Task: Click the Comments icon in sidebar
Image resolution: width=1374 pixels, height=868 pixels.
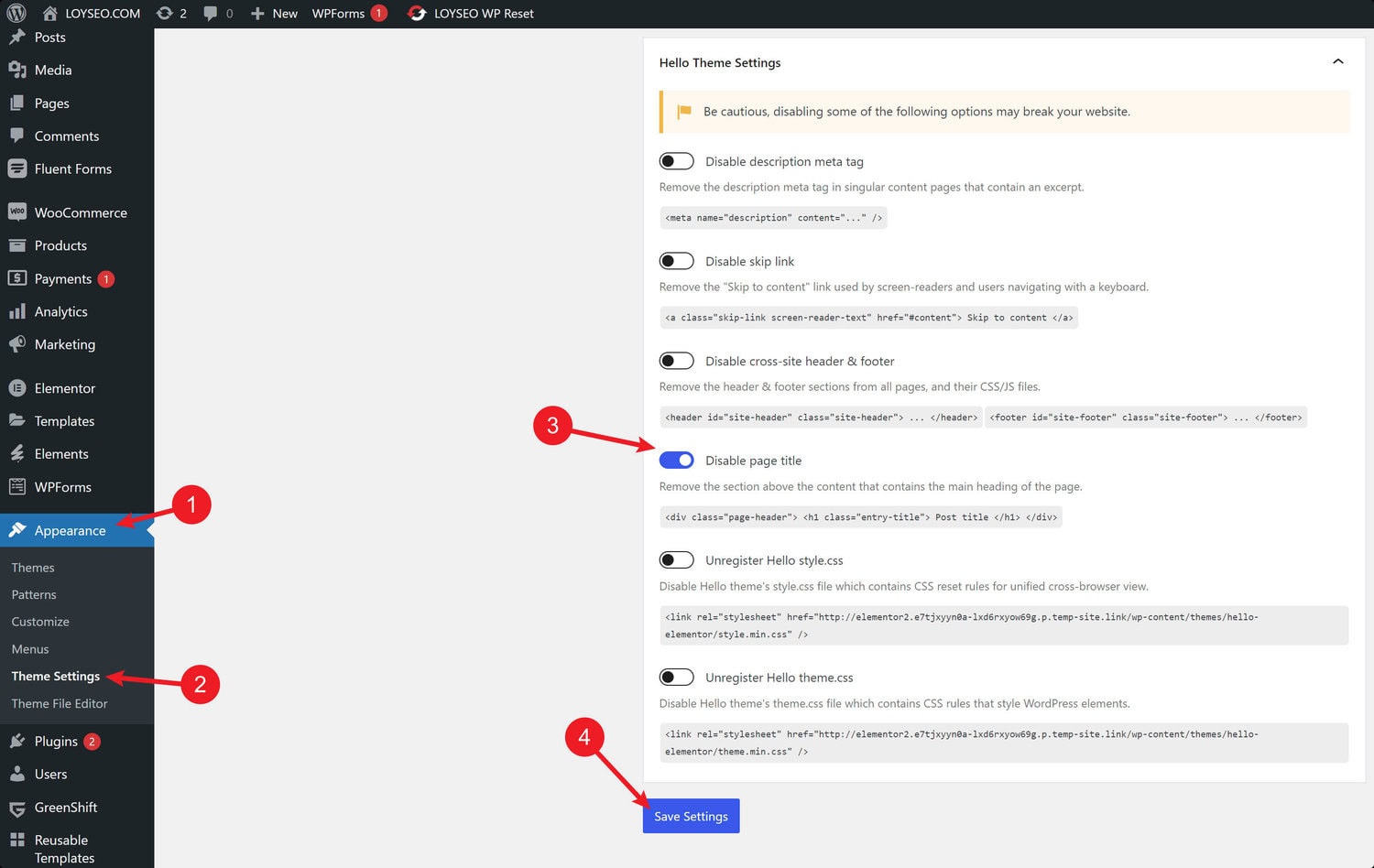Action: pos(17,136)
